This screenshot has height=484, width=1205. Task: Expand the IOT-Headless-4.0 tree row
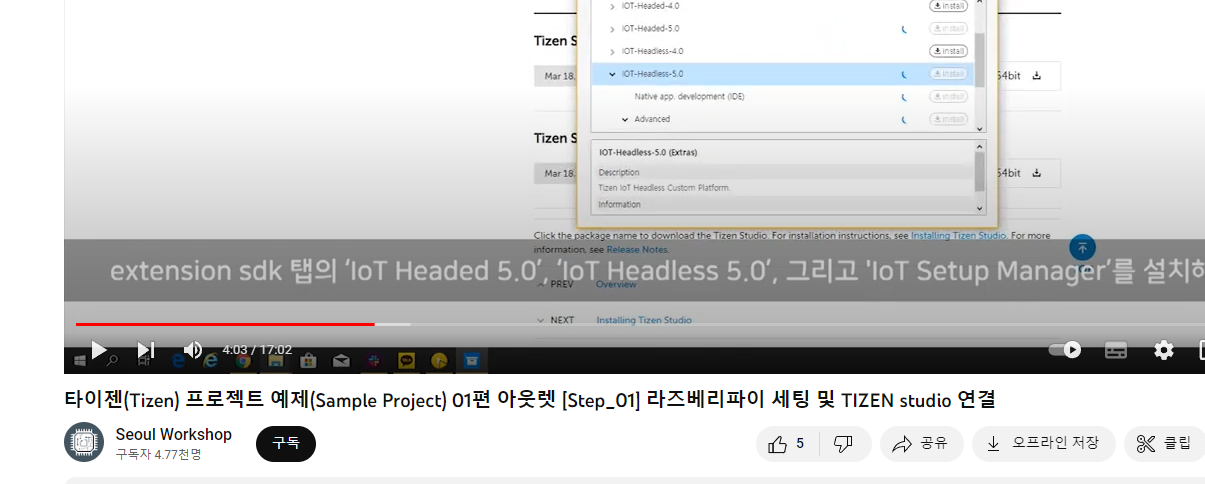612,51
